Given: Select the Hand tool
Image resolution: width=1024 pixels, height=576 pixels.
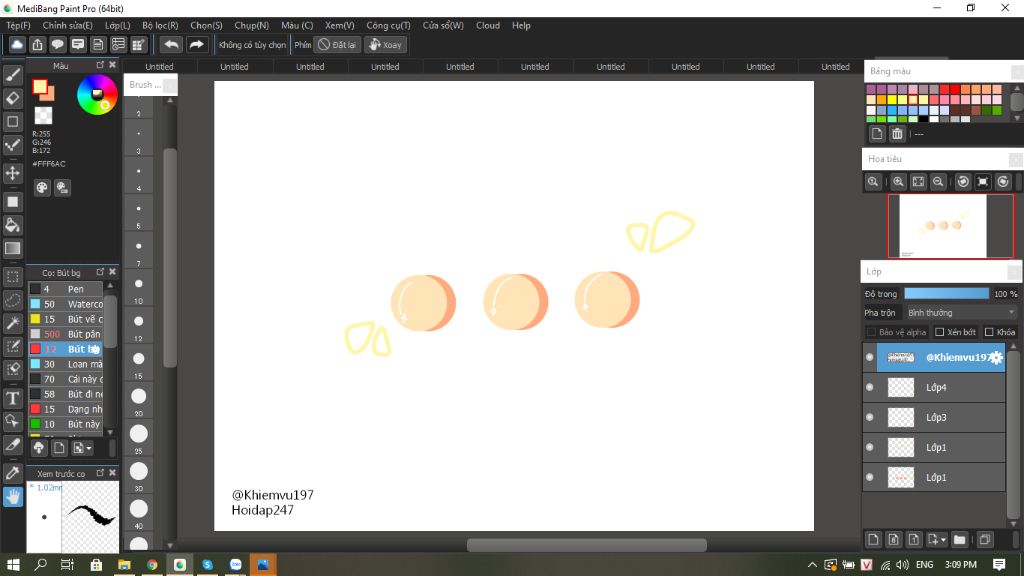Looking at the screenshot, I should click(12, 497).
